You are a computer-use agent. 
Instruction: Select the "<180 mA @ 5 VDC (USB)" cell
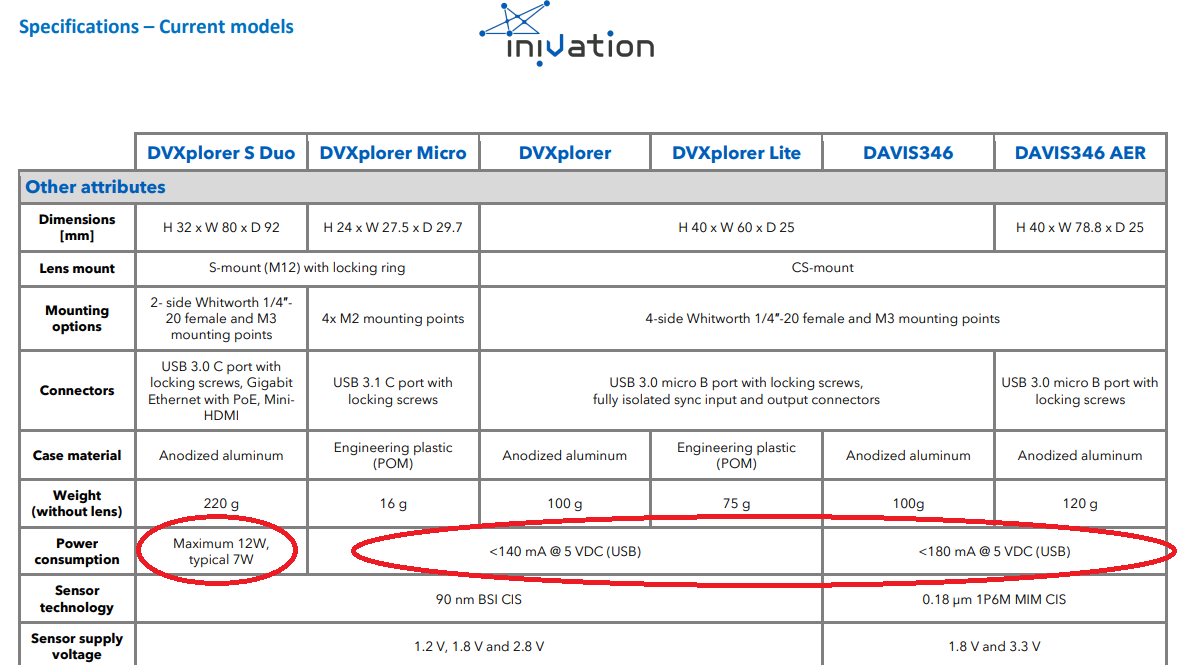tap(994, 551)
